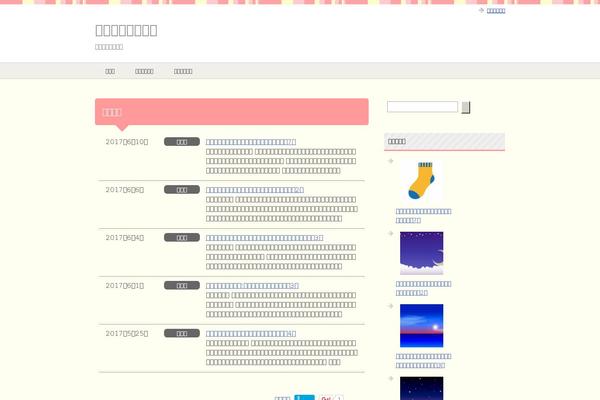This screenshot has width=600, height=400.
Task: Open the post title dated 2017/6/1
Action: pos(252,286)
